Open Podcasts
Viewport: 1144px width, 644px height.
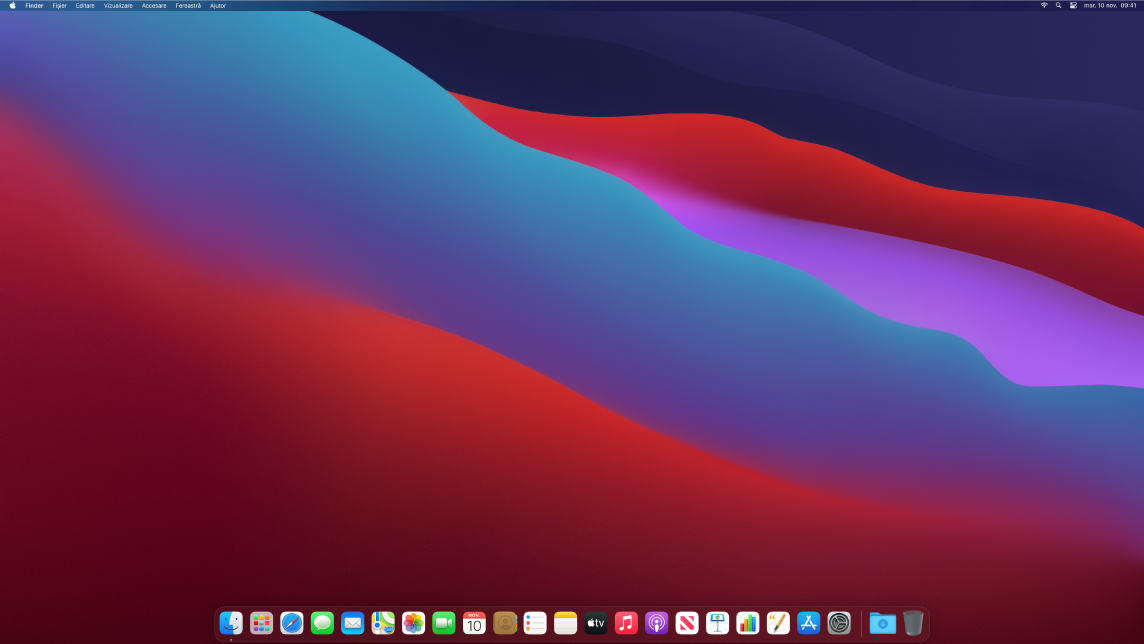pyautogui.click(x=656, y=623)
